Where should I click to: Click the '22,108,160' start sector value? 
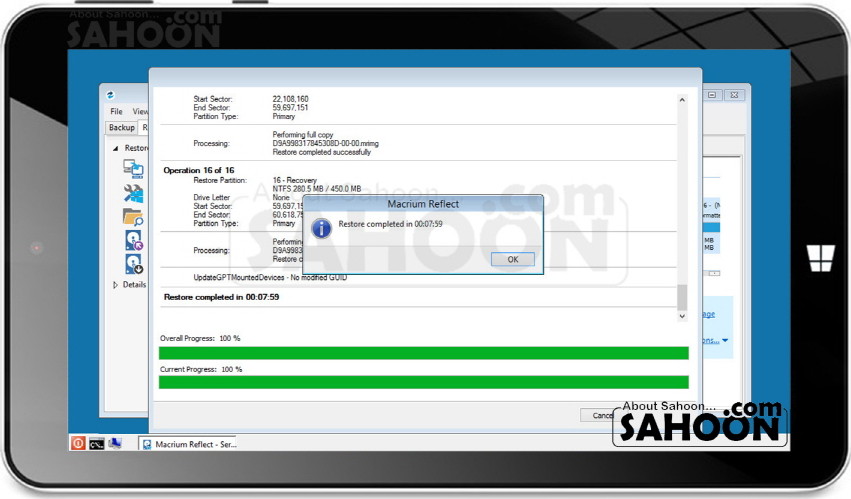[290, 99]
